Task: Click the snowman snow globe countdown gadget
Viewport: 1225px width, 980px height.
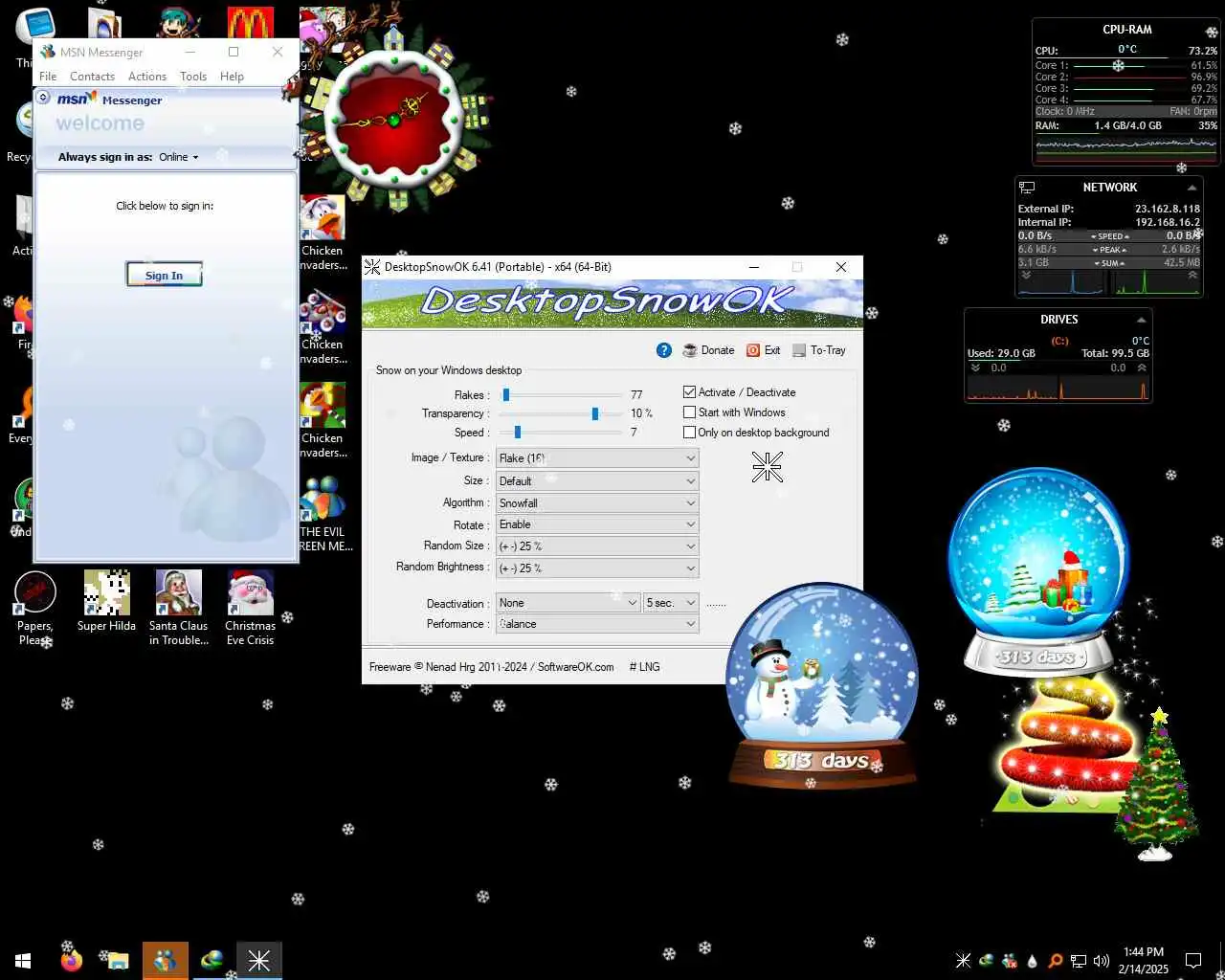Action: pyautogui.click(x=821, y=684)
